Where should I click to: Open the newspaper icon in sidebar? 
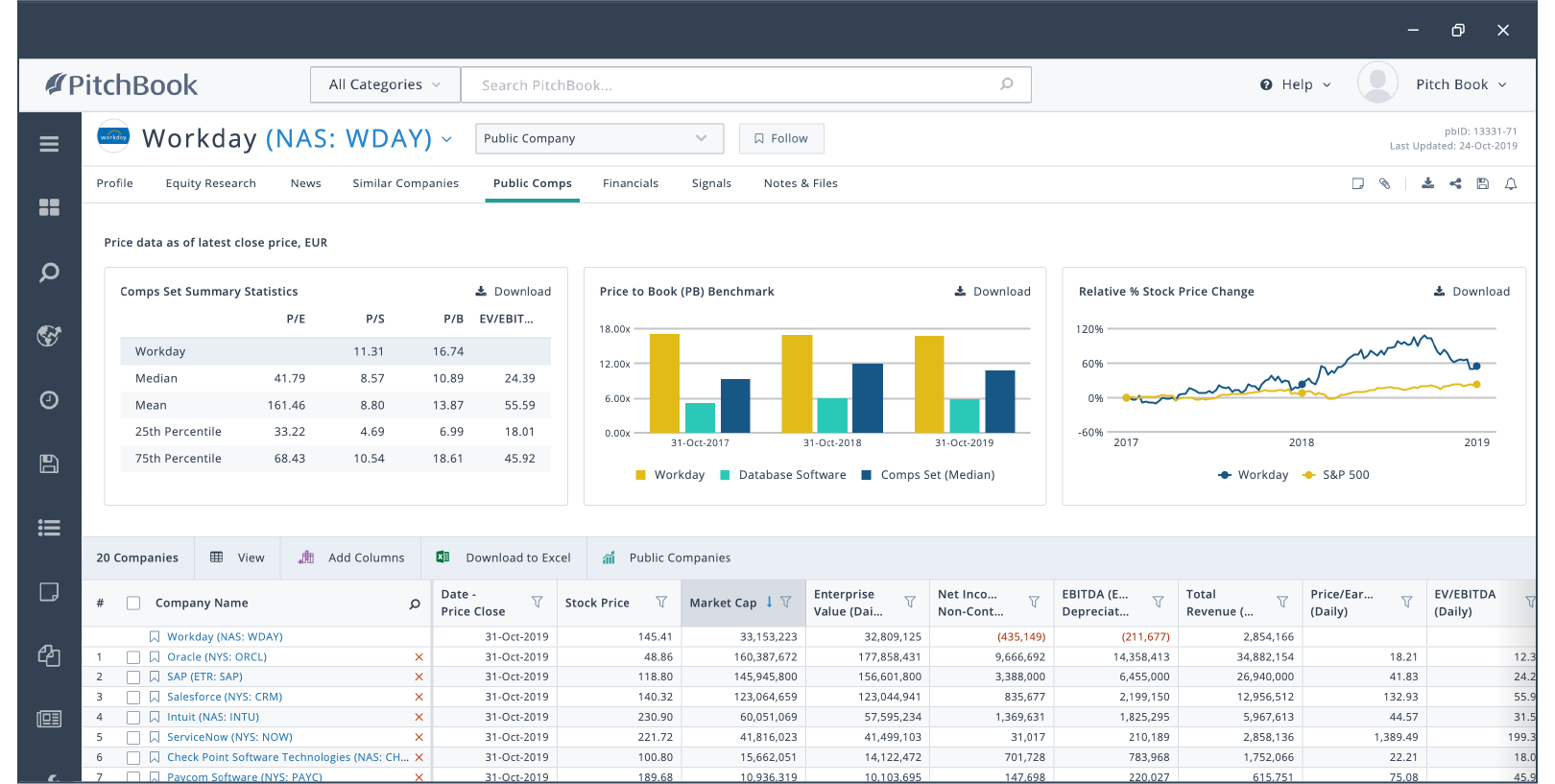[x=49, y=719]
